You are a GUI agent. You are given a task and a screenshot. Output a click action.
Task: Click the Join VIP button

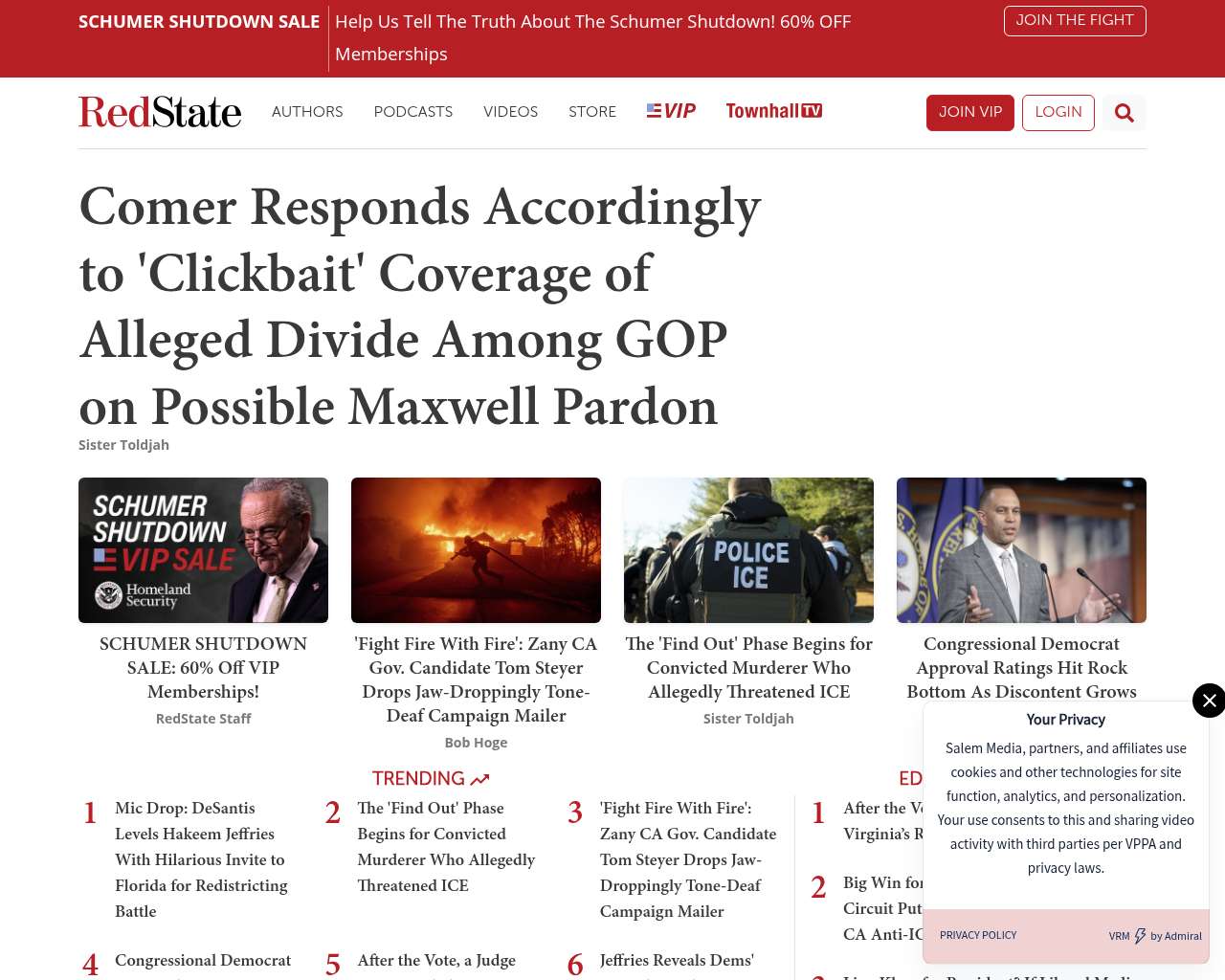pyautogui.click(x=970, y=113)
